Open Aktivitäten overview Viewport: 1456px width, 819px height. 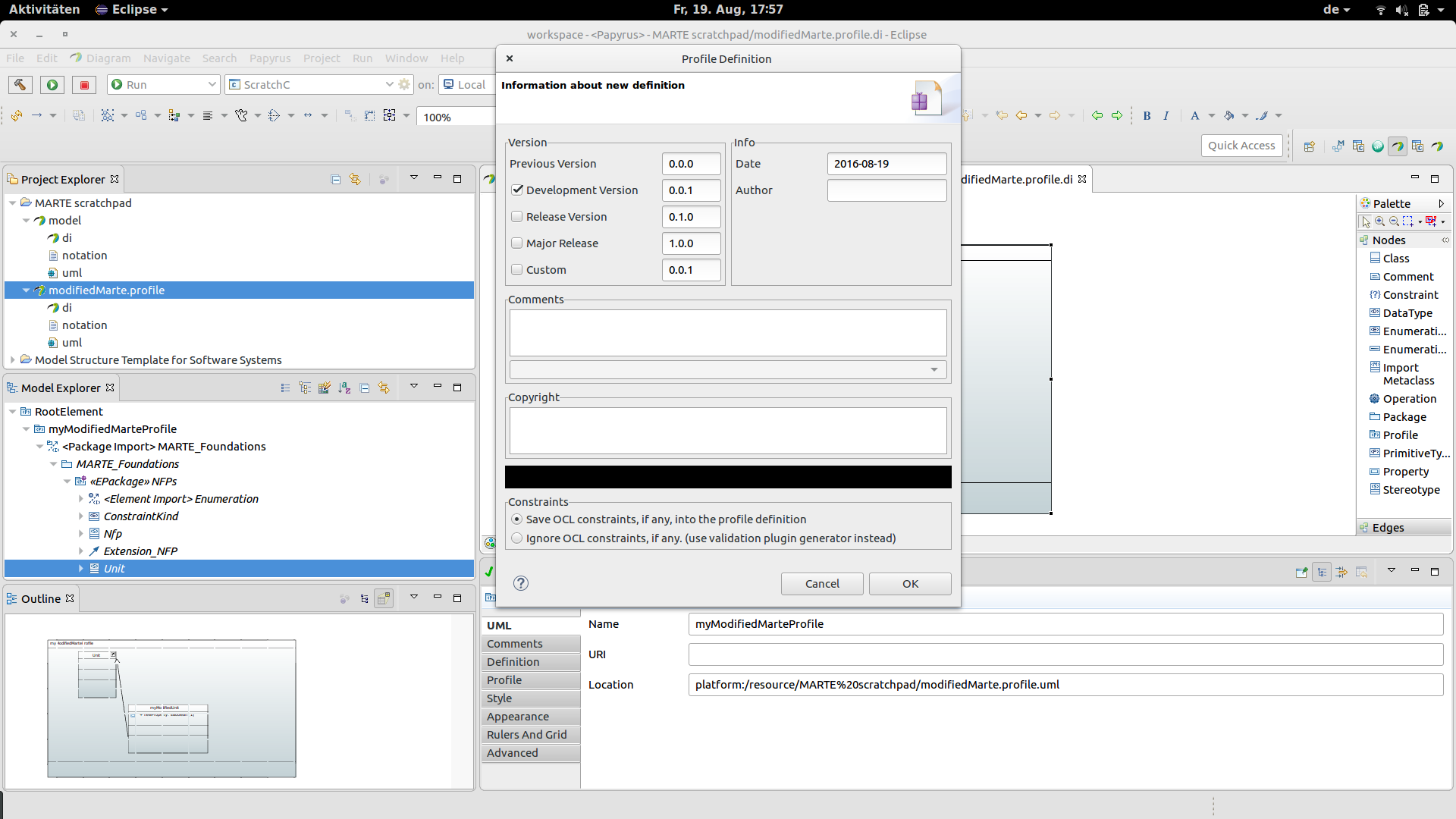(x=44, y=10)
